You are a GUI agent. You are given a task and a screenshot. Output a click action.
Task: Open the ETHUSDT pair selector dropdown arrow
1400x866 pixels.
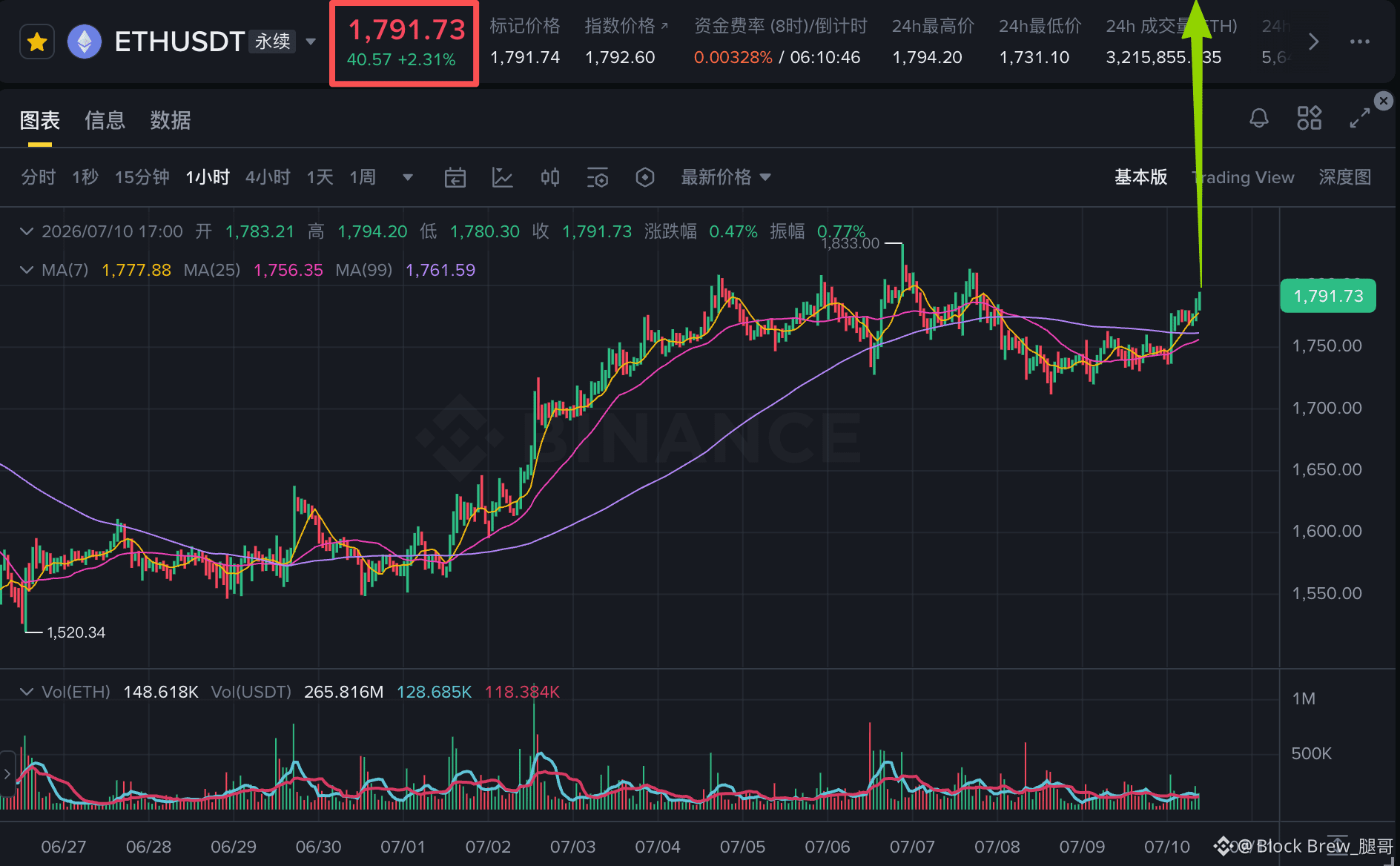(x=311, y=42)
